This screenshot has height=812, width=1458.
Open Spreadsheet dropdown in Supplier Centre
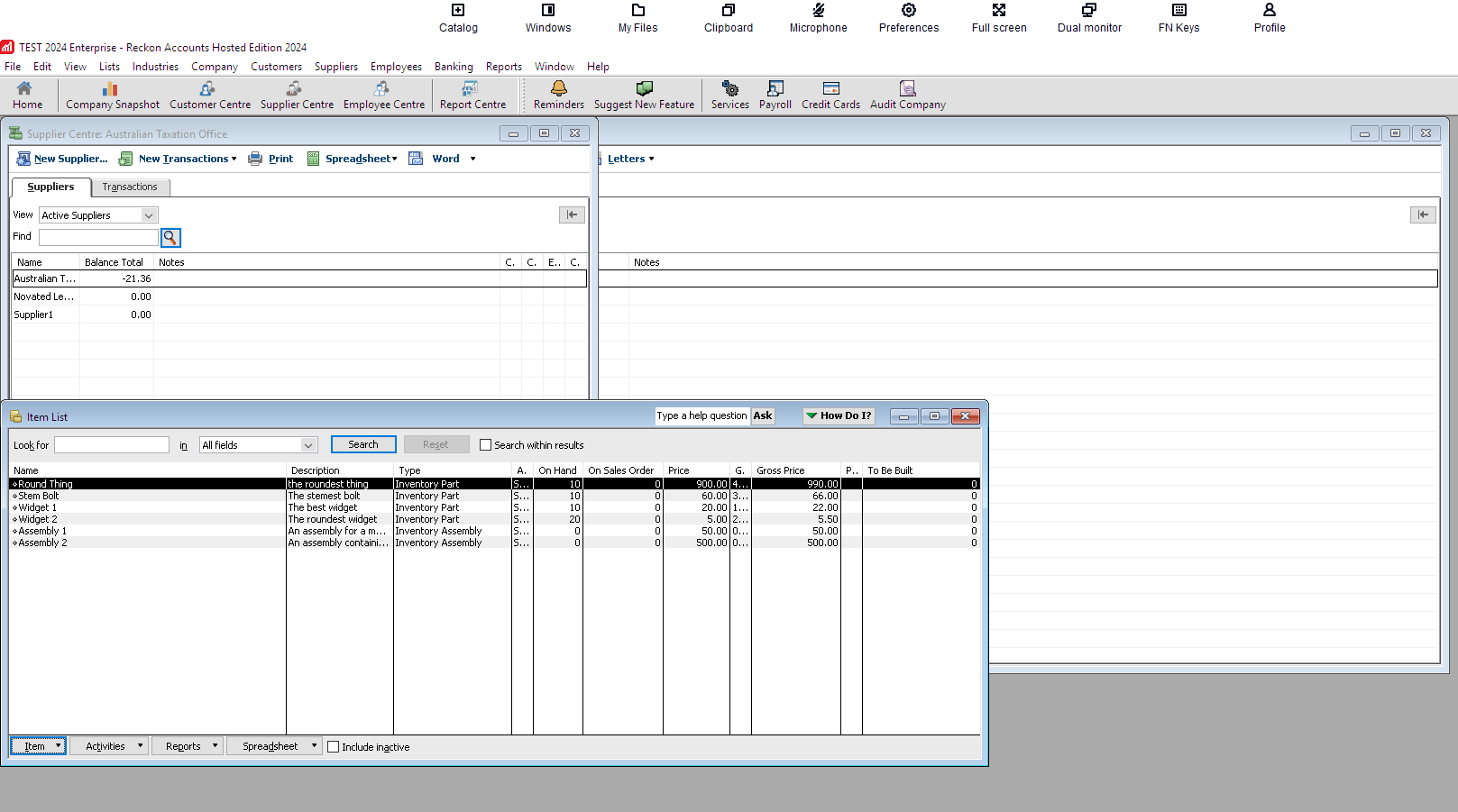(353, 159)
